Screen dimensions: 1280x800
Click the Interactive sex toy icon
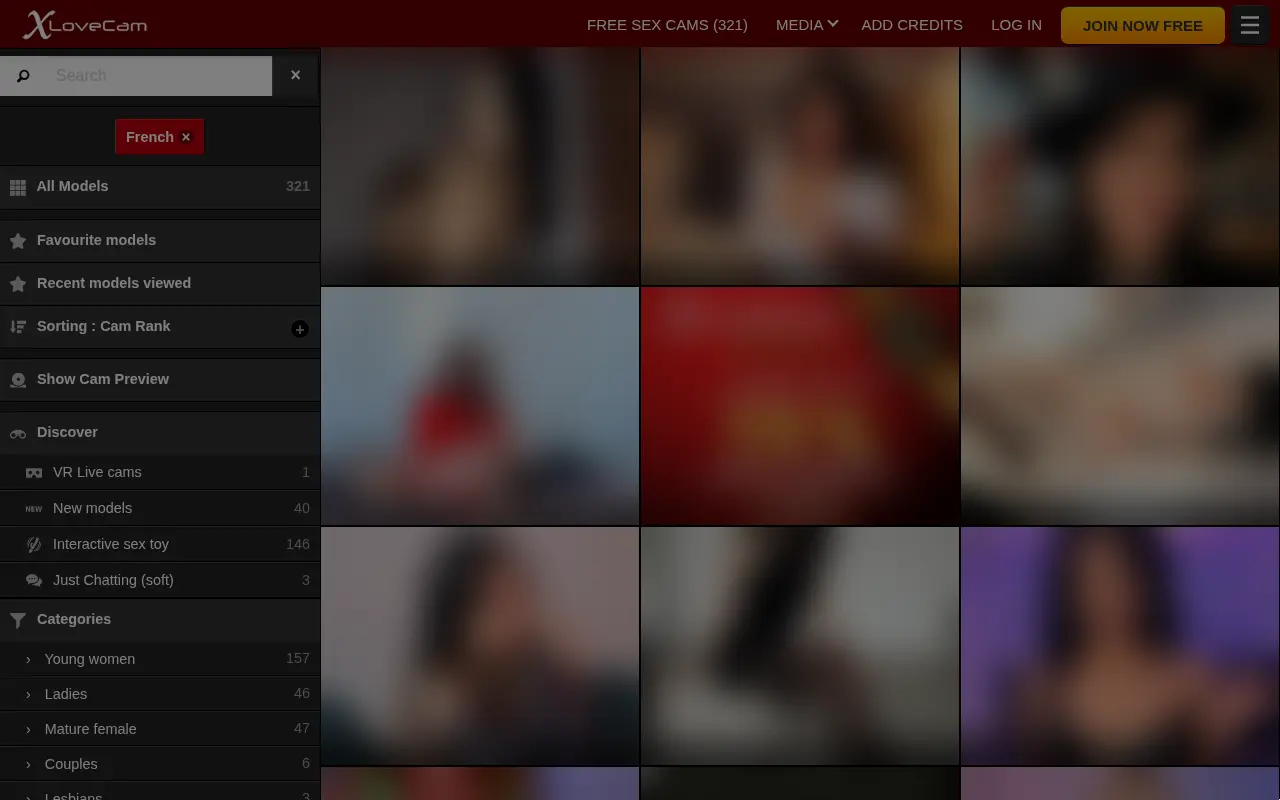(34, 545)
